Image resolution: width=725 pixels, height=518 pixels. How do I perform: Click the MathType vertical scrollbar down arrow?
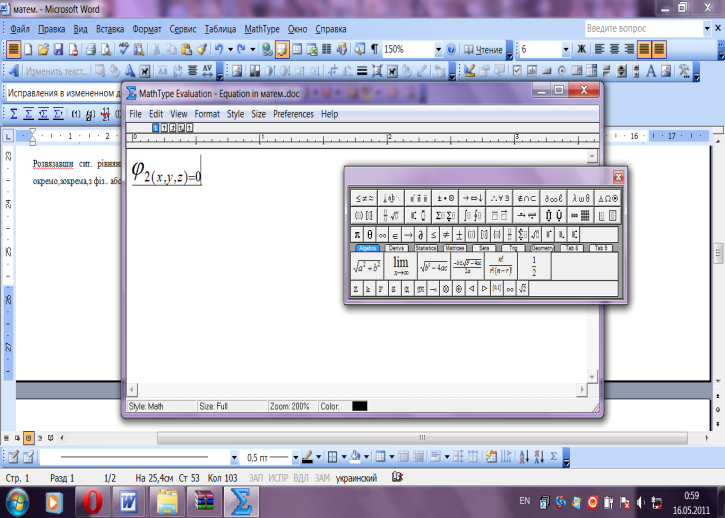[x=592, y=377]
